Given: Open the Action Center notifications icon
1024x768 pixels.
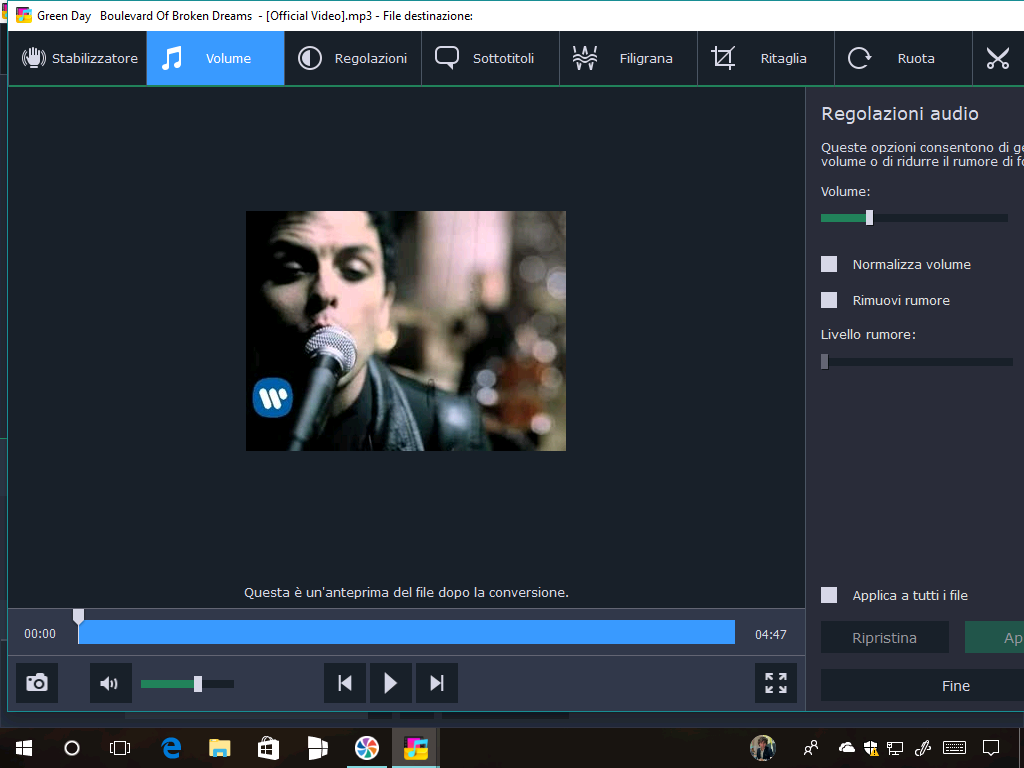Looking at the screenshot, I should click(991, 748).
